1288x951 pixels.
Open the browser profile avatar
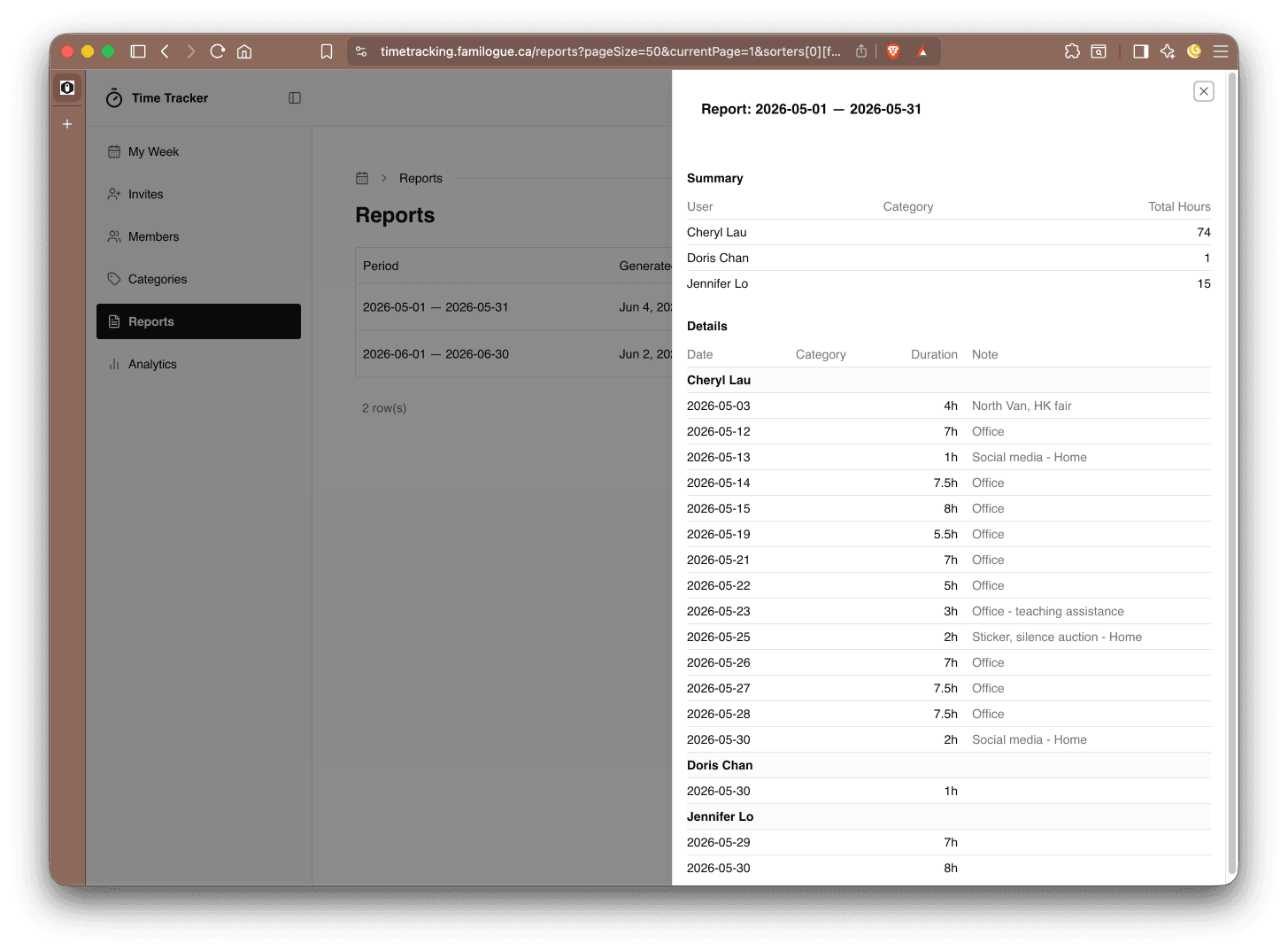[x=1194, y=51]
